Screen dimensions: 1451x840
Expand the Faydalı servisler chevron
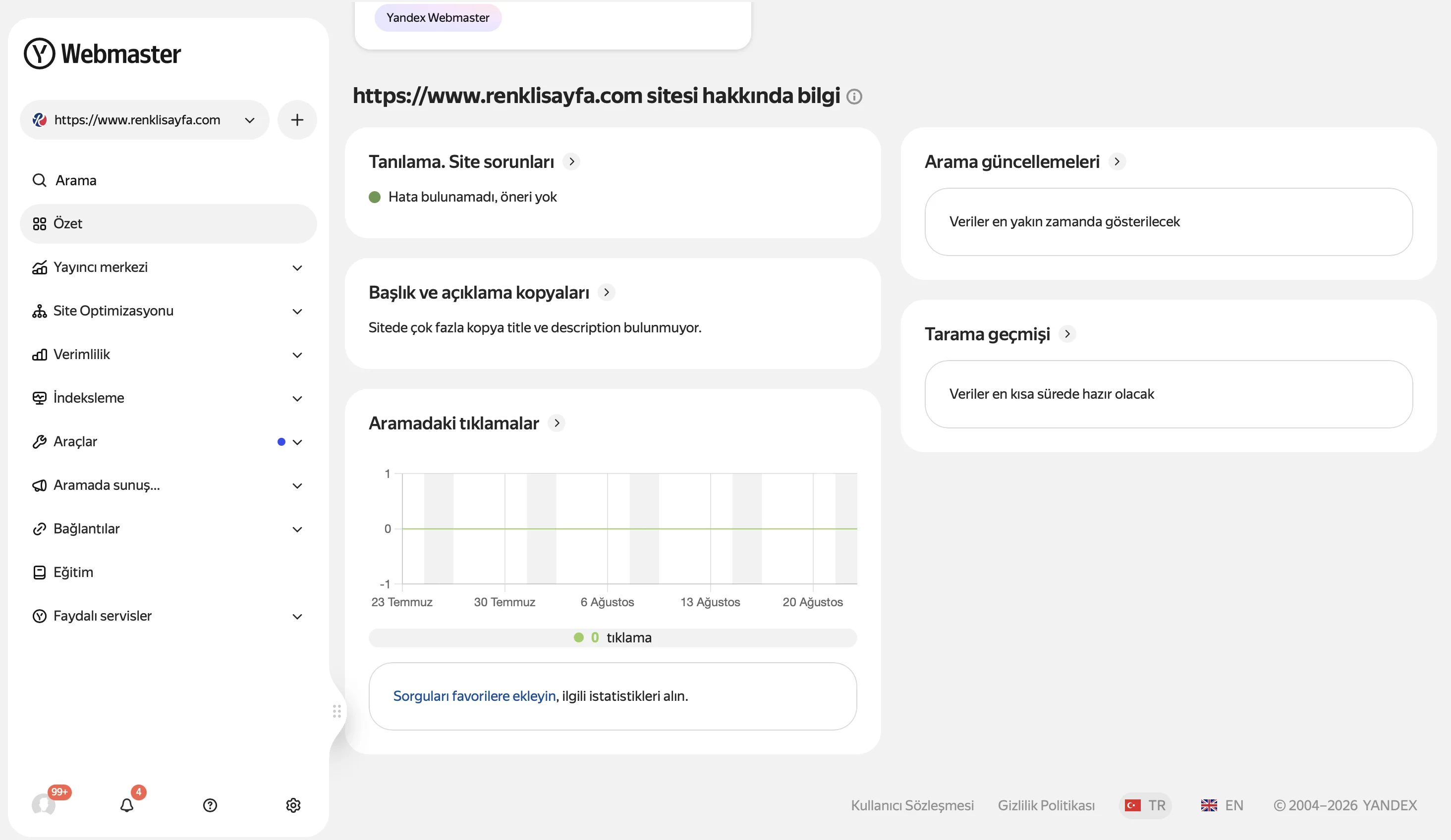click(297, 617)
